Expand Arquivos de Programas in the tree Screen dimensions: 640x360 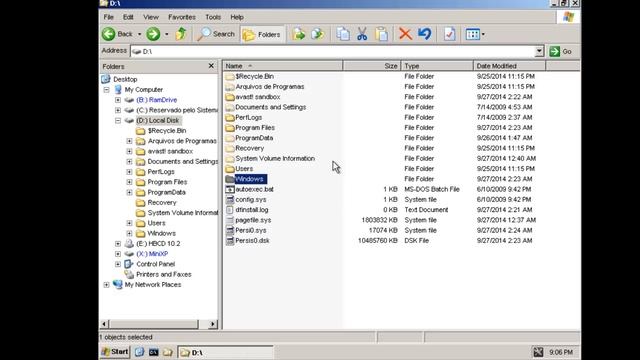129,141
